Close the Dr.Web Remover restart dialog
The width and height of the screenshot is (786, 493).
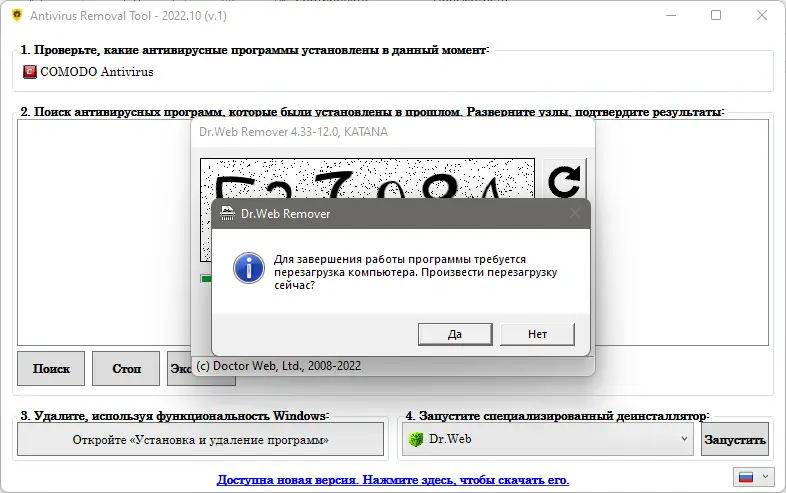coord(575,213)
